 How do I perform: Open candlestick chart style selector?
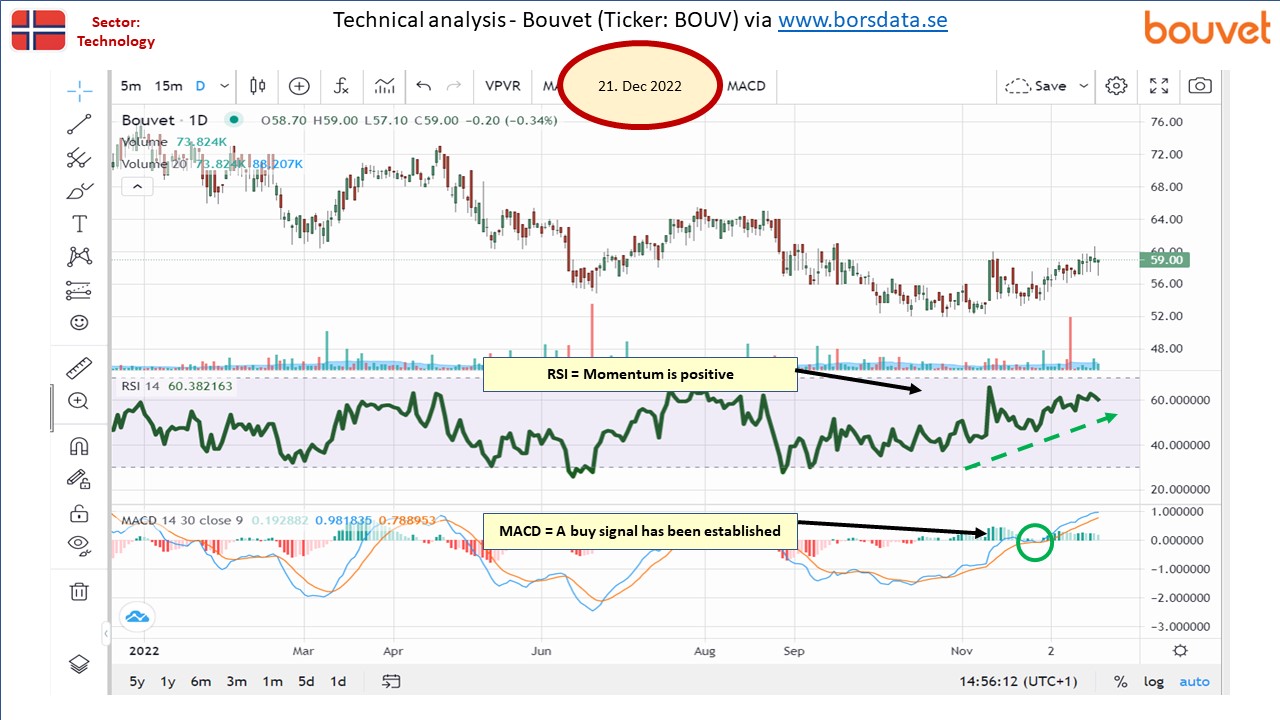tap(258, 86)
